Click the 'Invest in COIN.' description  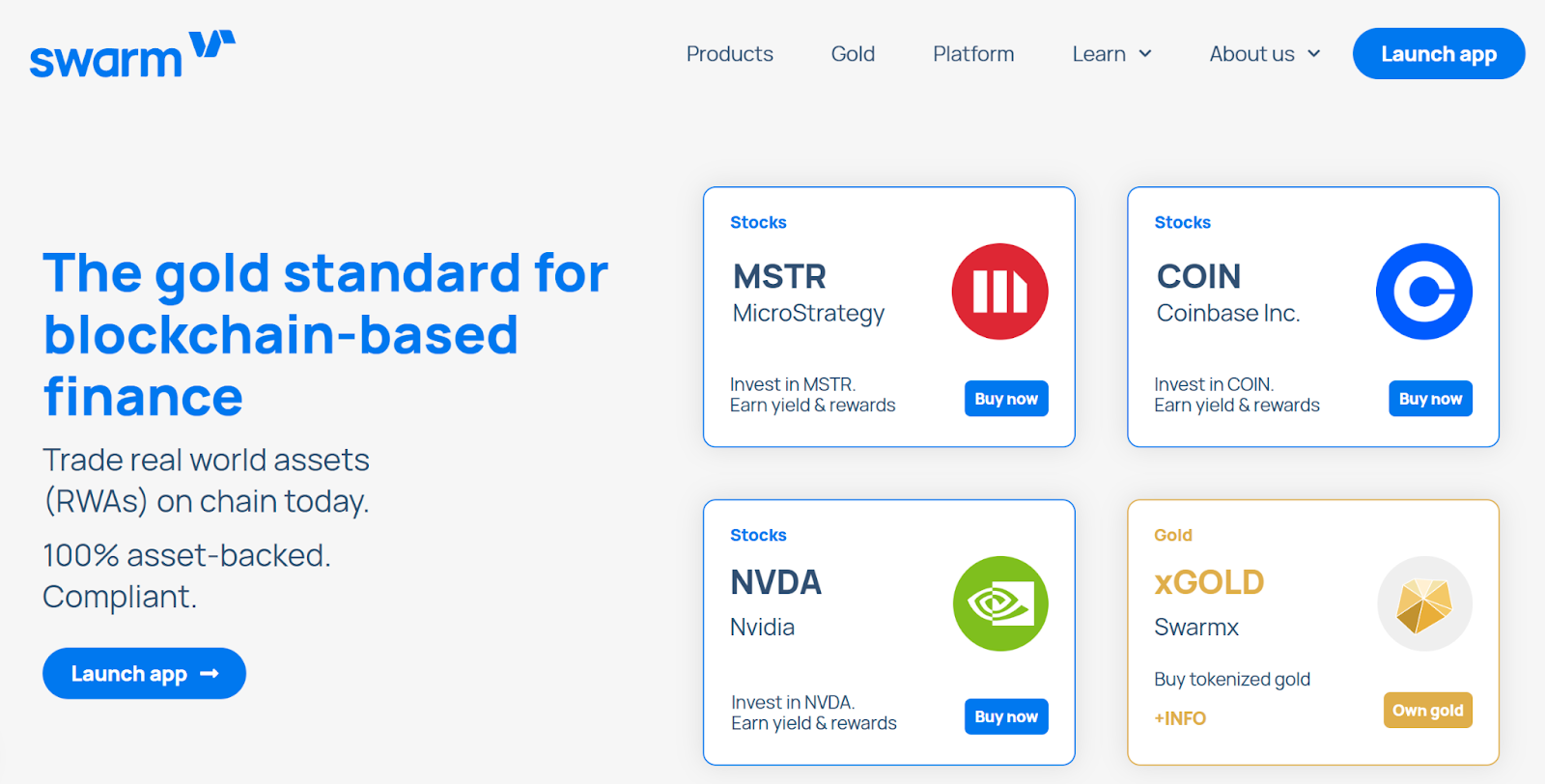[1214, 384]
